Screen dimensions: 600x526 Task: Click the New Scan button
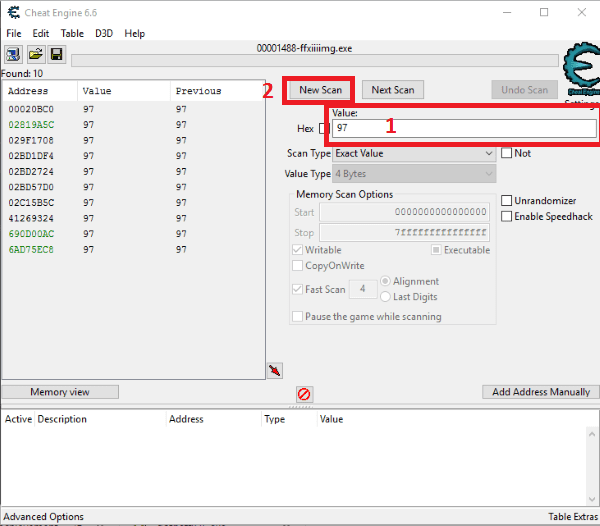(320, 90)
